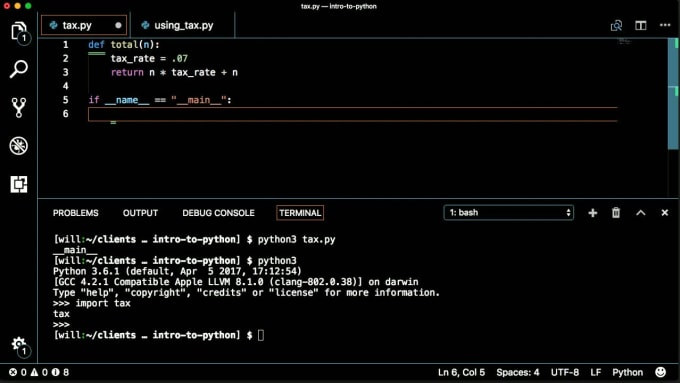Click 'LF' end of line selector

[x=595, y=372]
